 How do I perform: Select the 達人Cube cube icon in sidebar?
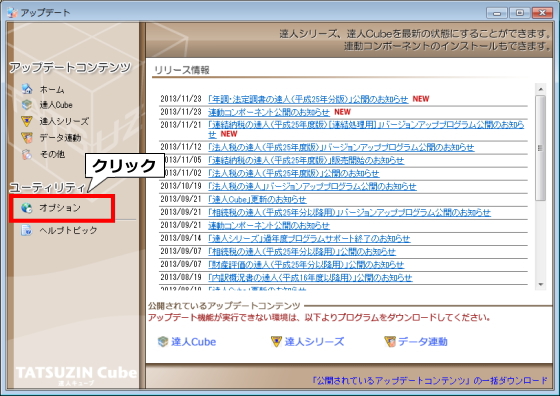tap(27, 105)
